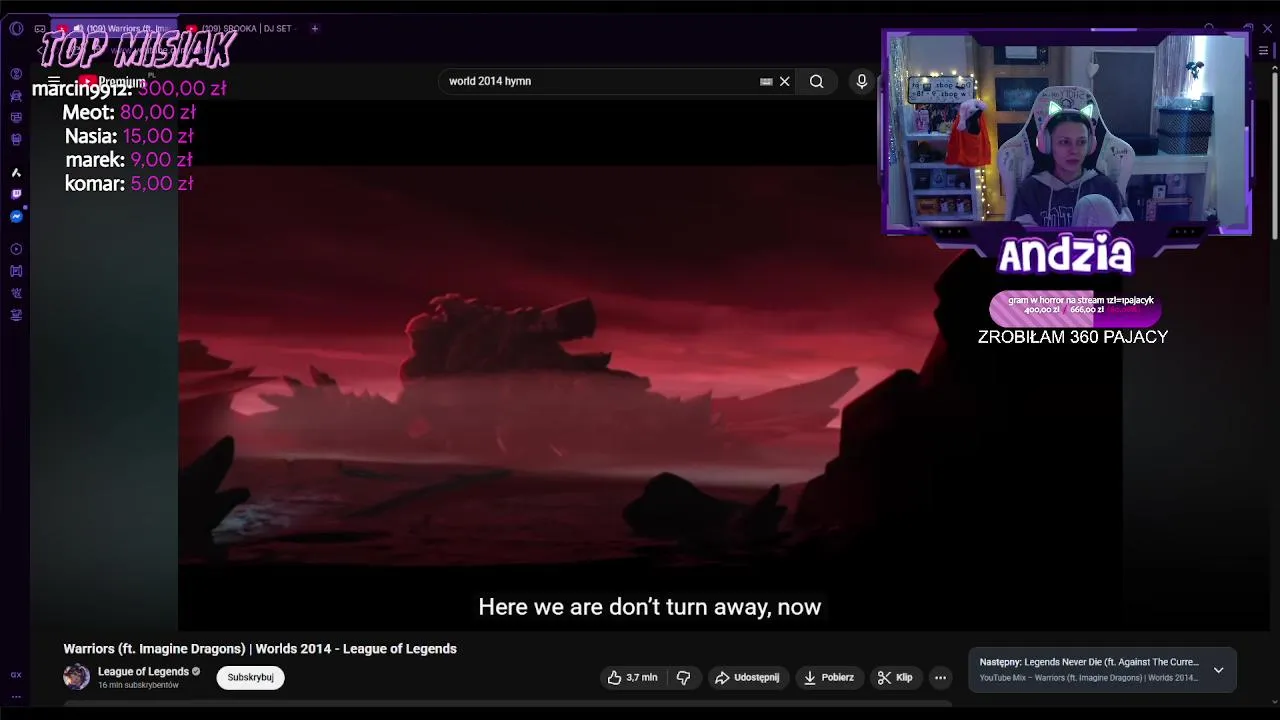
Task: Subscribe with the Subskrybuj button
Action: pos(250,677)
